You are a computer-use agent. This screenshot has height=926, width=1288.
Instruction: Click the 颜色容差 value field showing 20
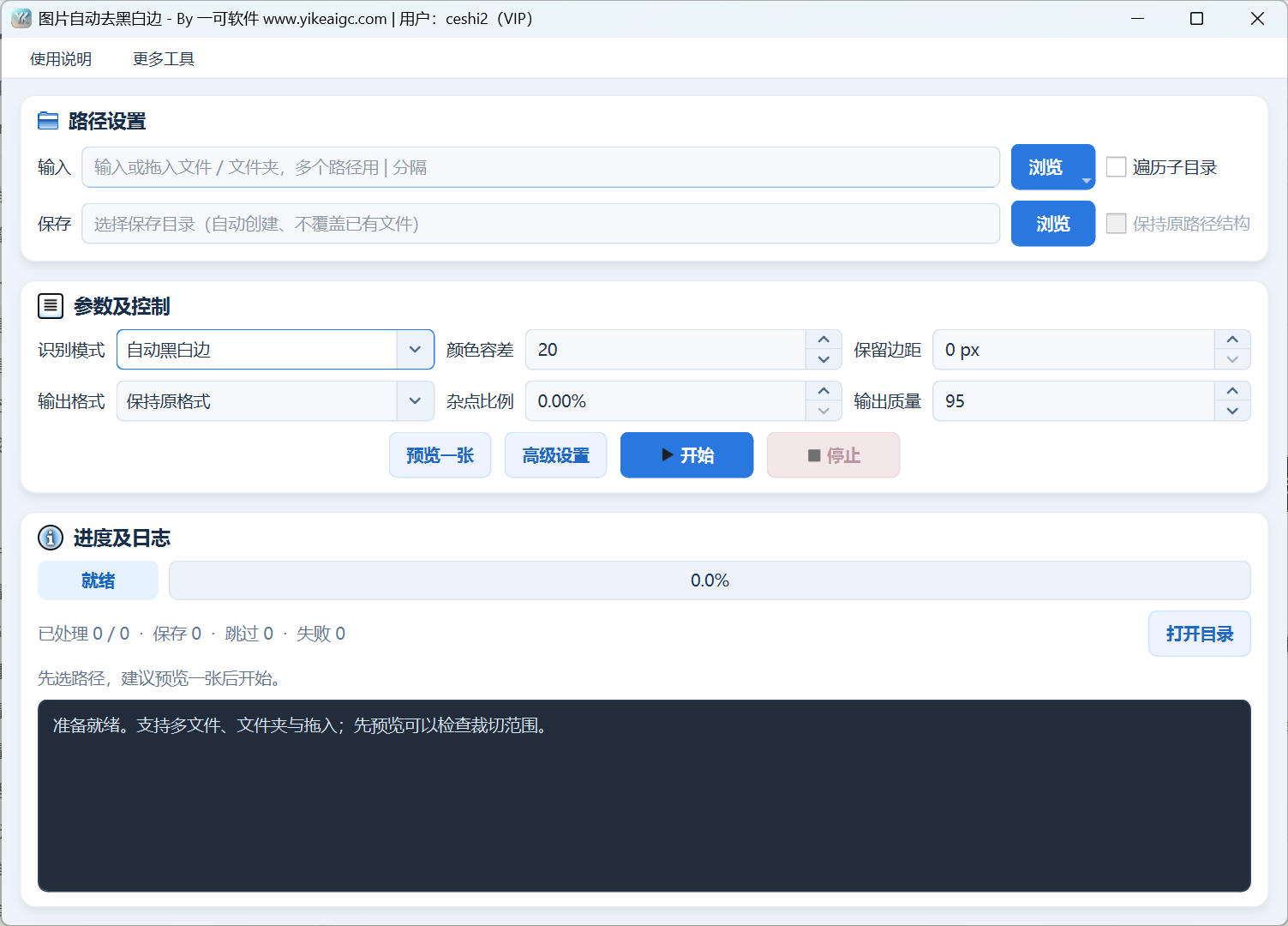point(666,350)
